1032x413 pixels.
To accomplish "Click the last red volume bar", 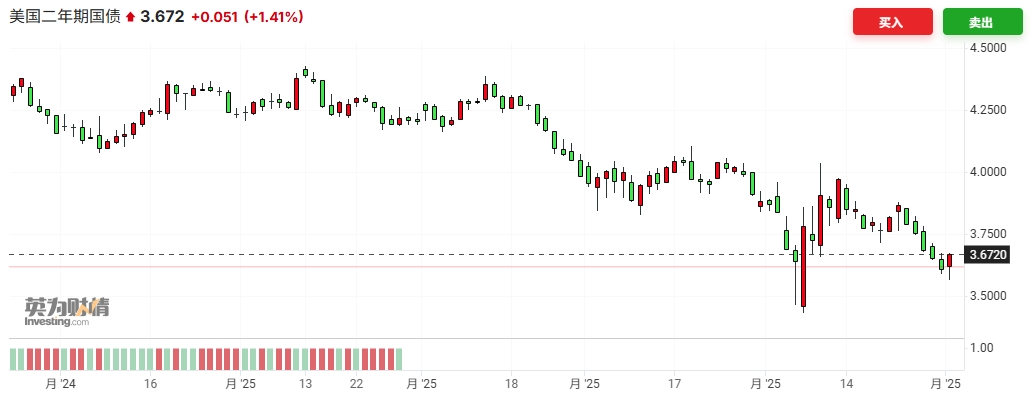I will click(x=389, y=359).
